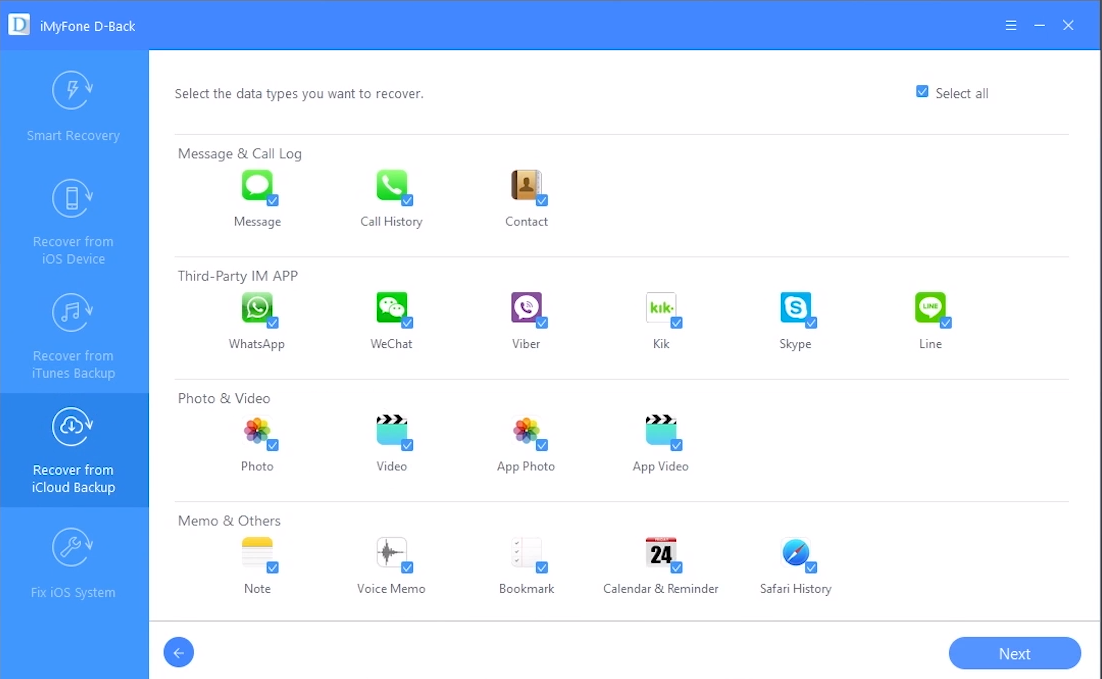The width and height of the screenshot is (1102, 679).
Task: Select the Contact address book icon
Action: [526, 186]
